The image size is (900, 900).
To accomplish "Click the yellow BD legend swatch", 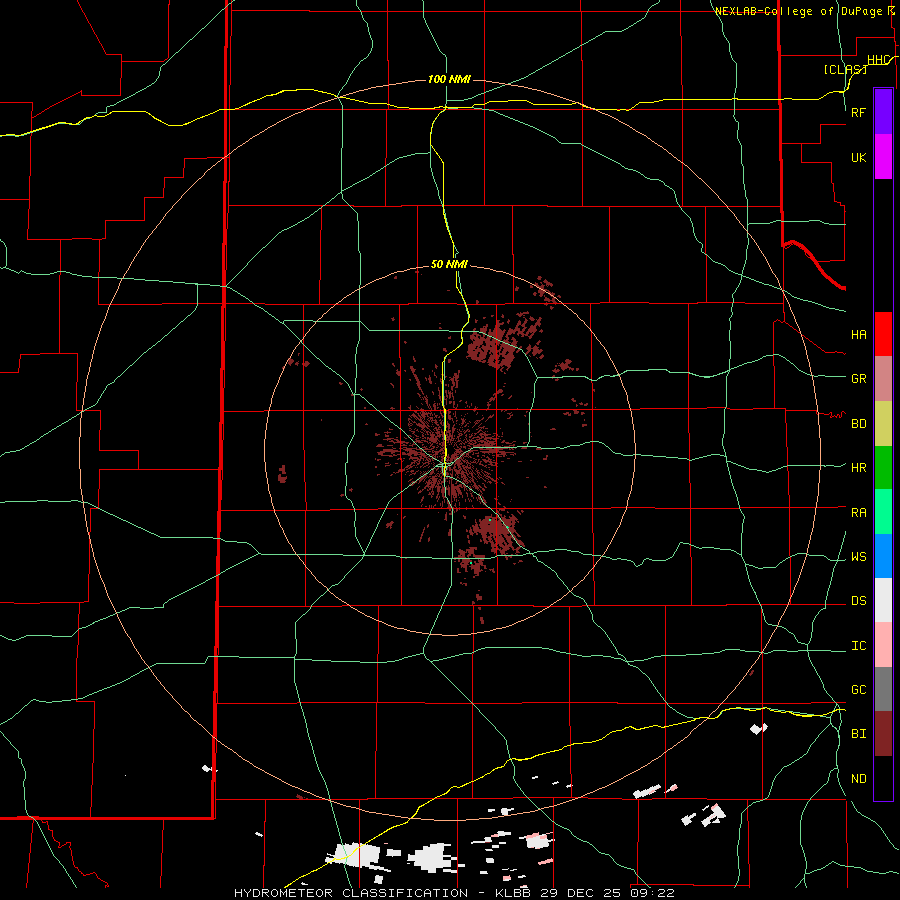I will pyautogui.click(x=883, y=423).
